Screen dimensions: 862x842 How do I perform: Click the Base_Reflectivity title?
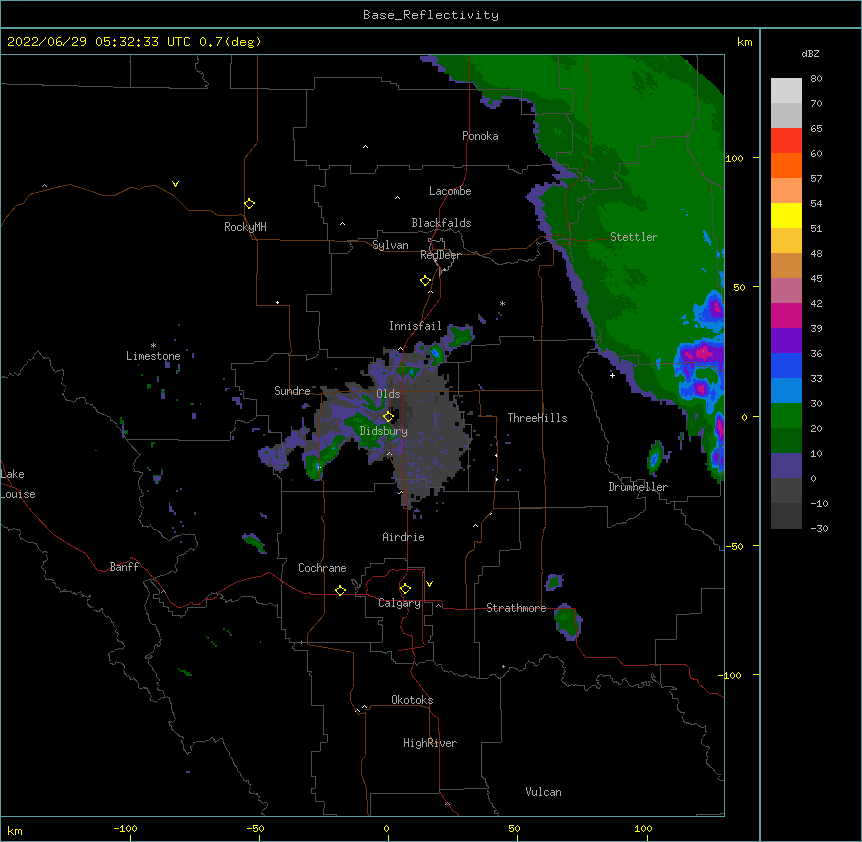pos(431,15)
